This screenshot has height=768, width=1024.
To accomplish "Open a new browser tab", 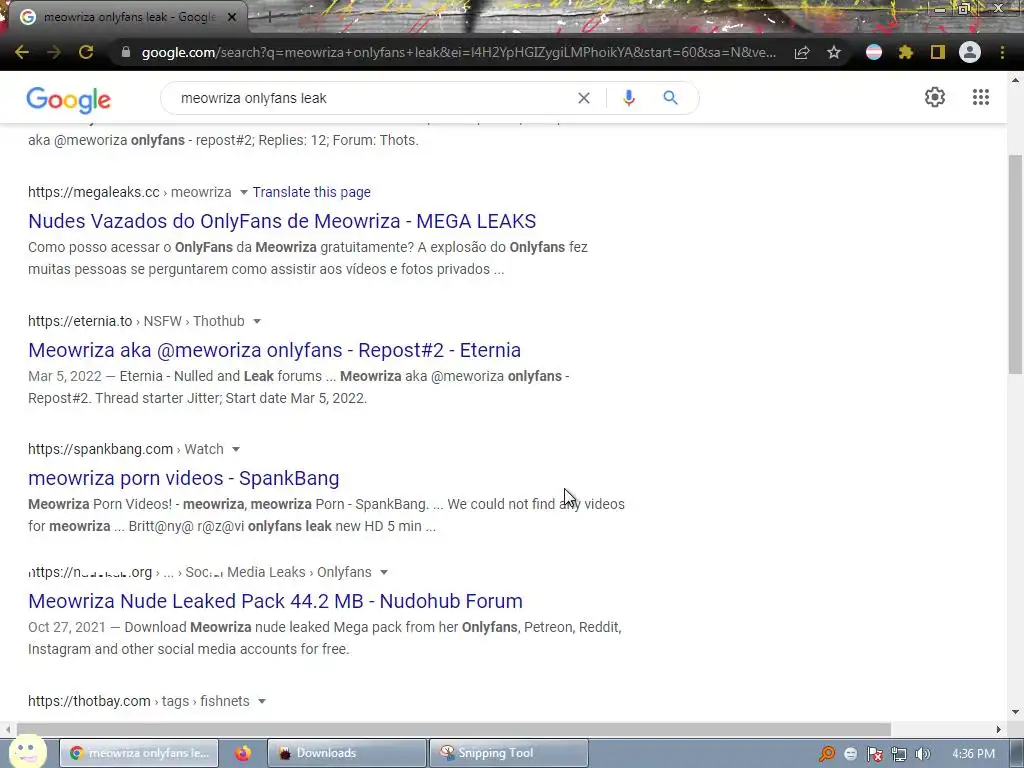I will tap(269, 18).
